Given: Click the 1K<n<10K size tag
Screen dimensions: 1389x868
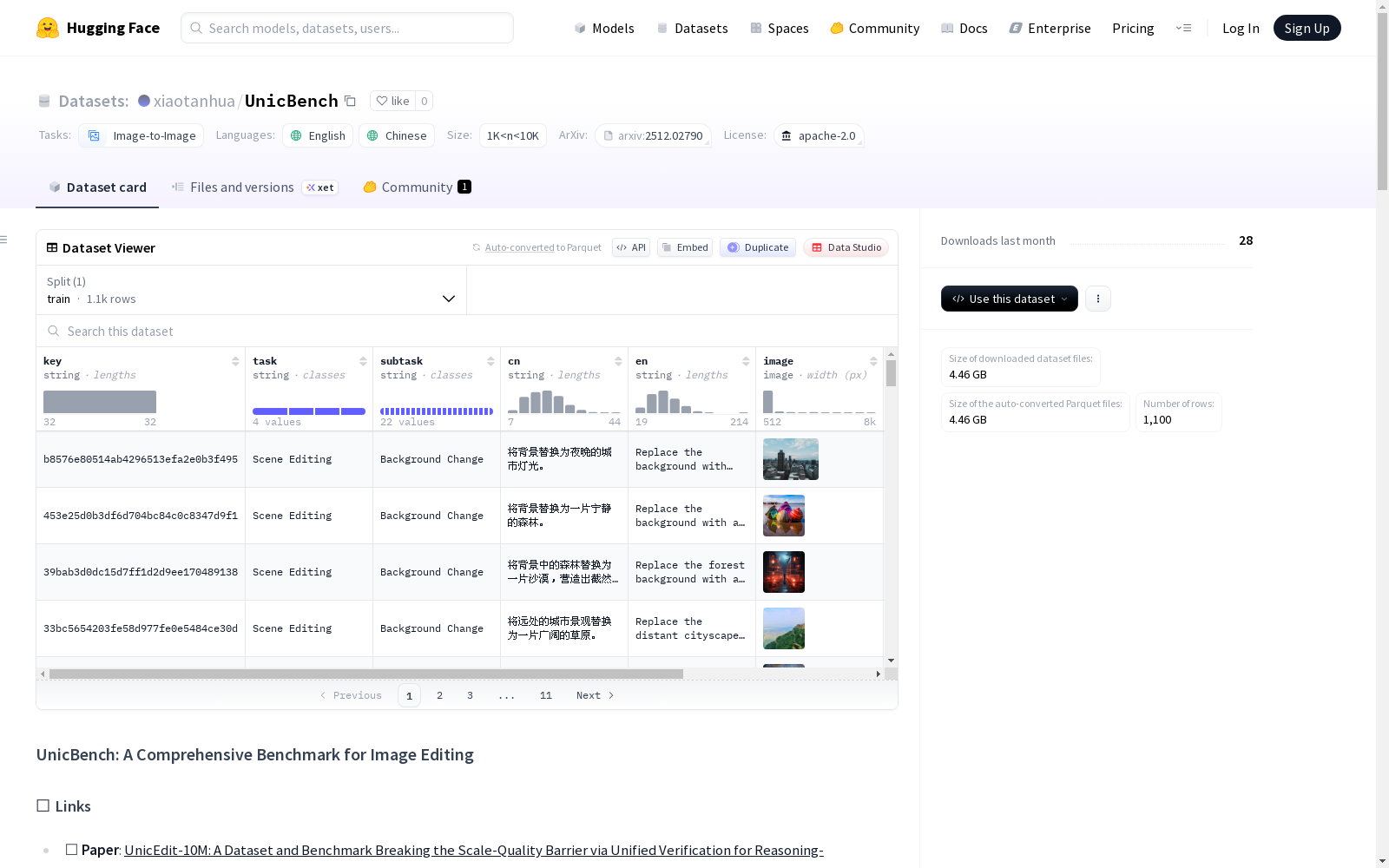Looking at the screenshot, I should [x=513, y=135].
